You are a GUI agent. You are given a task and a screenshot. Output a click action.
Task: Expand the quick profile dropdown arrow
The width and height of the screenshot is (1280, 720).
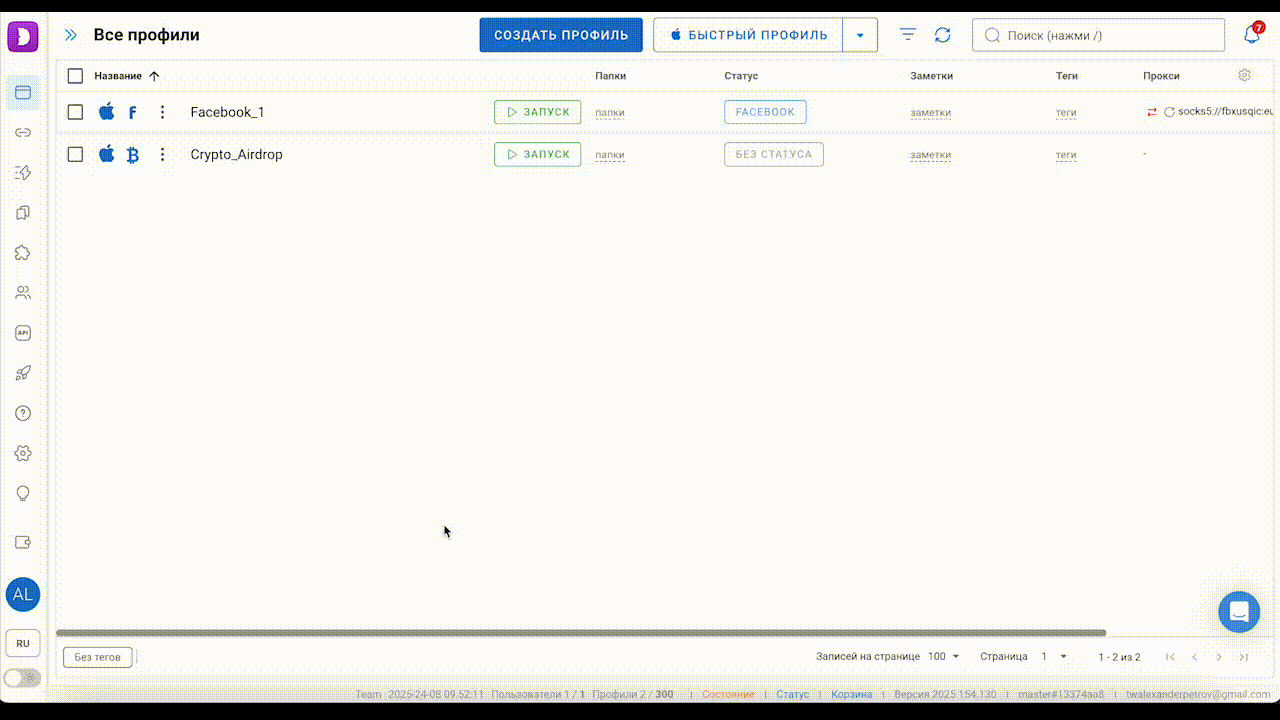click(860, 35)
